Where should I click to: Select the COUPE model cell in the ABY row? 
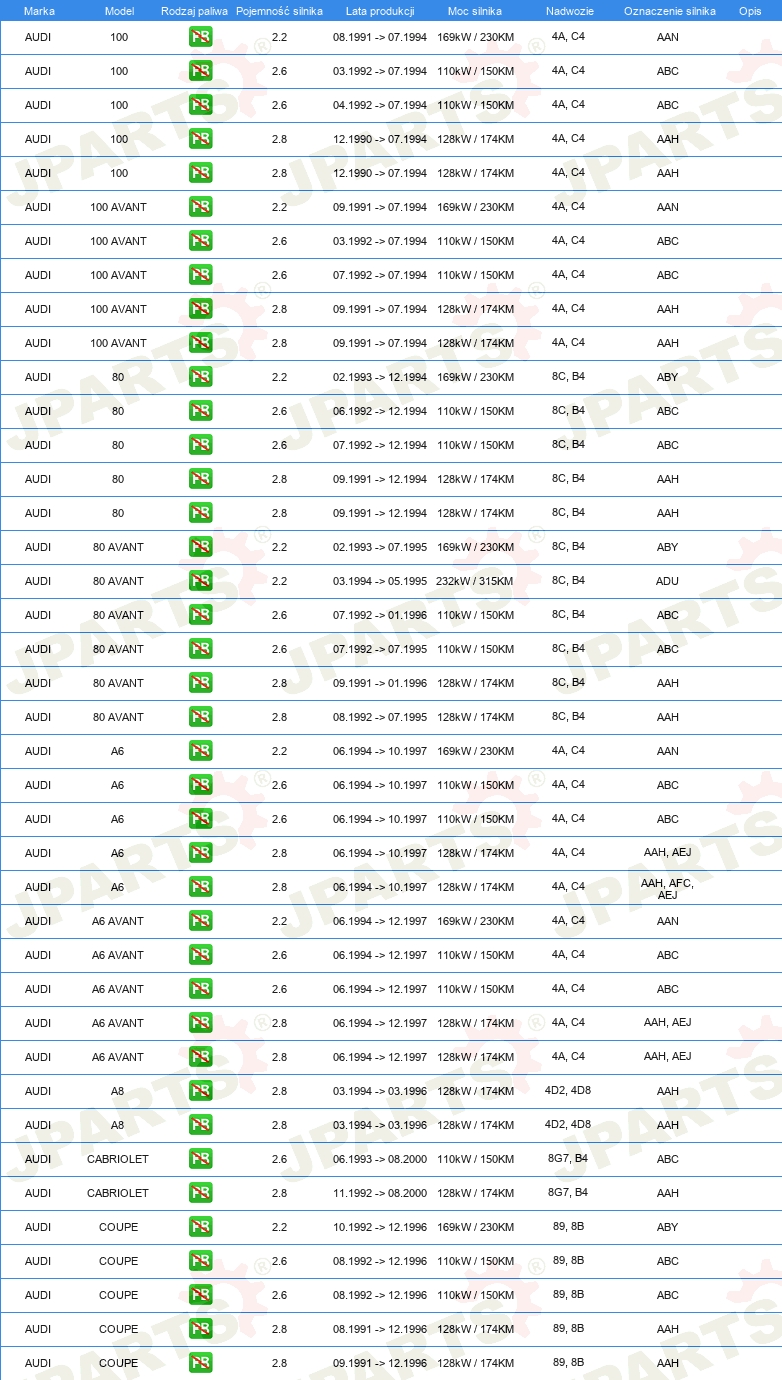point(118,1228)
